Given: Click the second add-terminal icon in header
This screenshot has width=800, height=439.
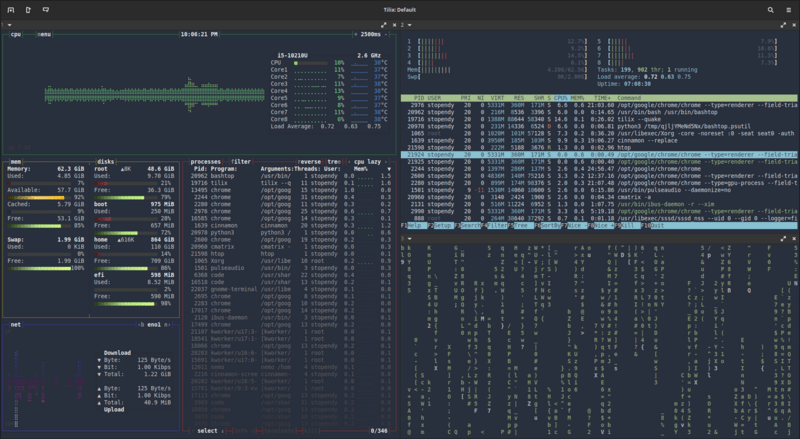Looking at the screenshot, I should (28, 9).
